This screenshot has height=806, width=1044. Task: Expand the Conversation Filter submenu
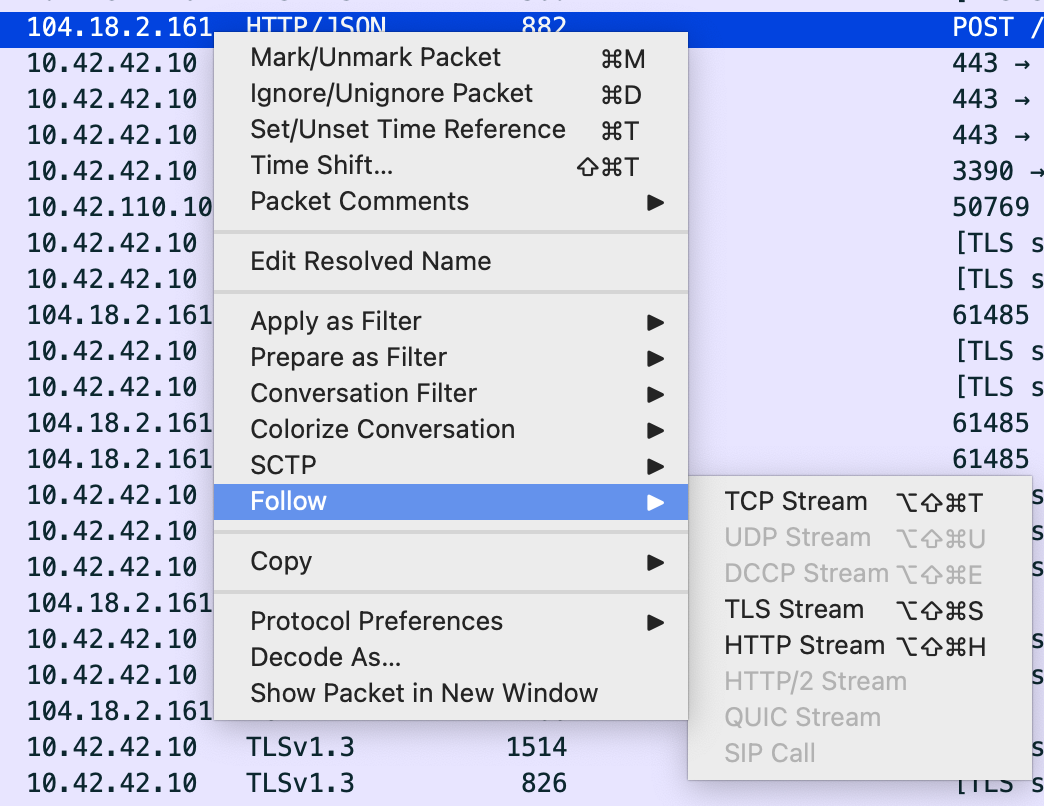click(363, 394)
